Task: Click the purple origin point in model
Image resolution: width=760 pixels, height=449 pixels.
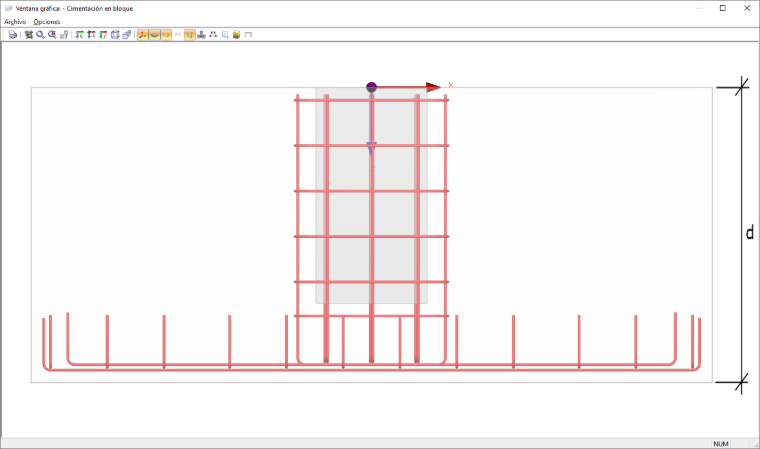Action: coord(371,87)
